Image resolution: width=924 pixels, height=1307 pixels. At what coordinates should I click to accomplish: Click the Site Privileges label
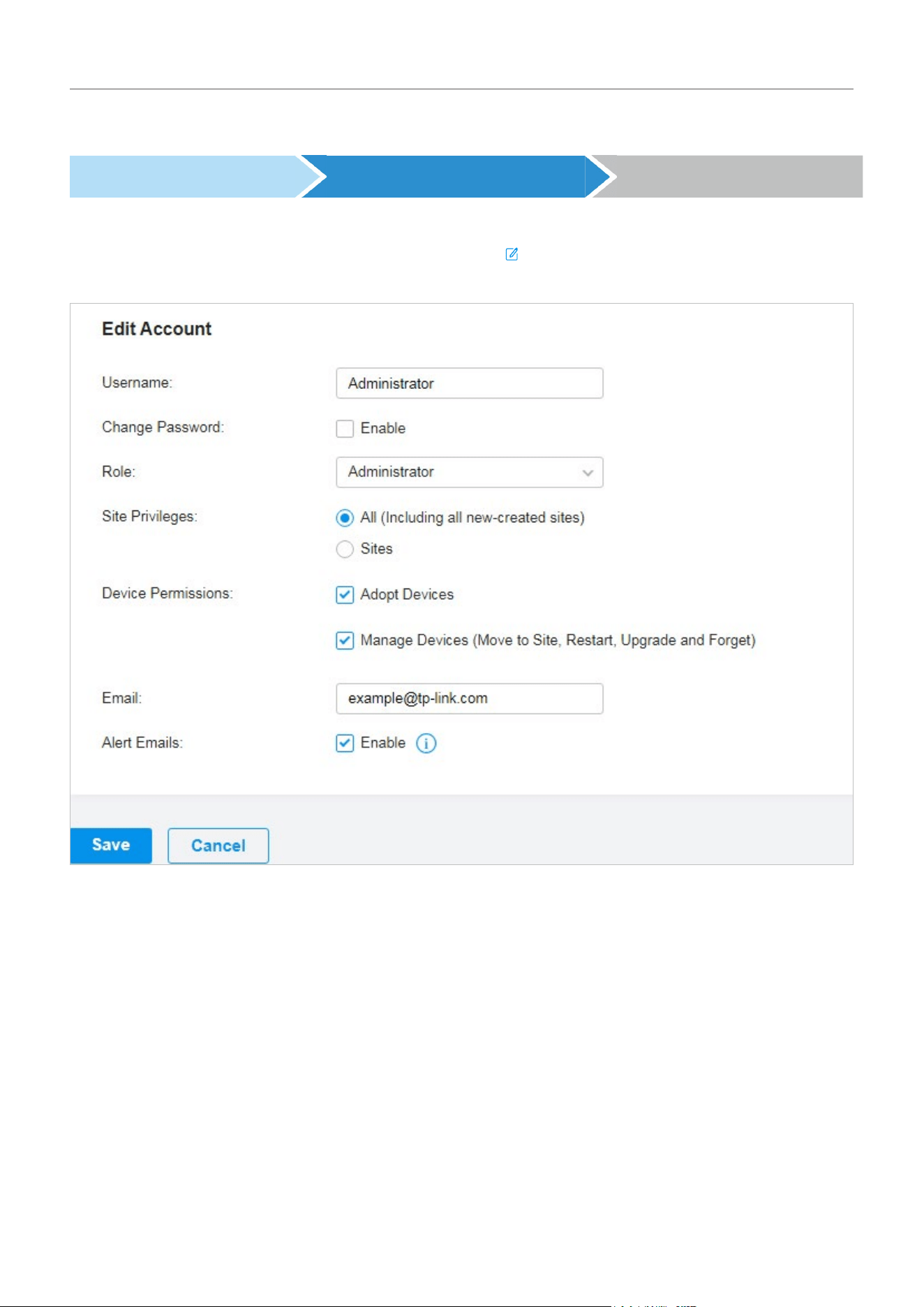point(149,517)
